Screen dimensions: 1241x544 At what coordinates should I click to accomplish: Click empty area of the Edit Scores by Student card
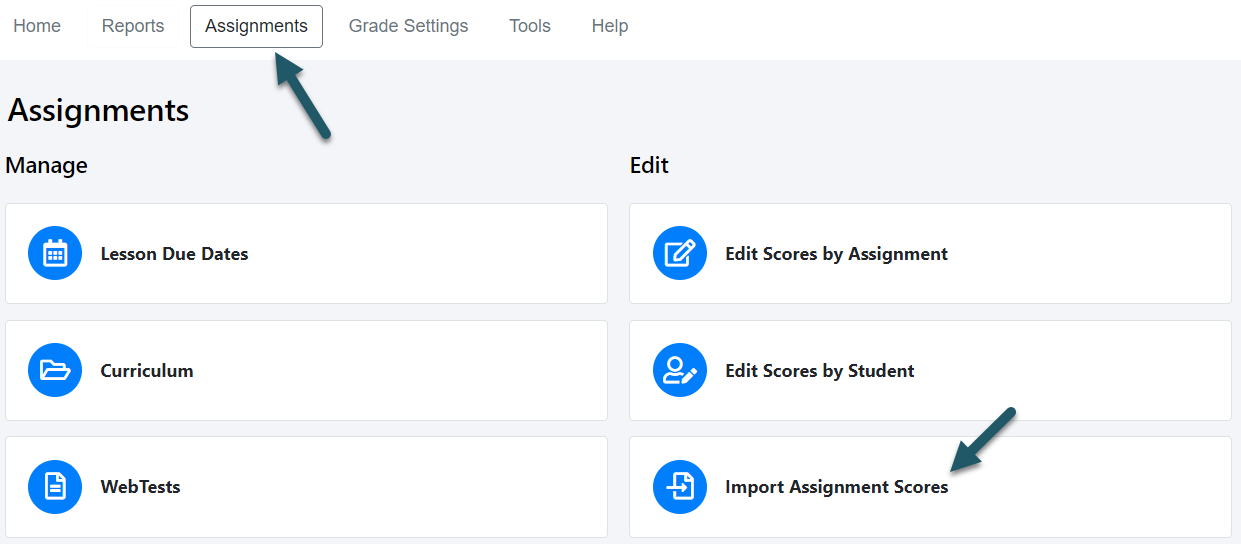(x=1070, y=371)
